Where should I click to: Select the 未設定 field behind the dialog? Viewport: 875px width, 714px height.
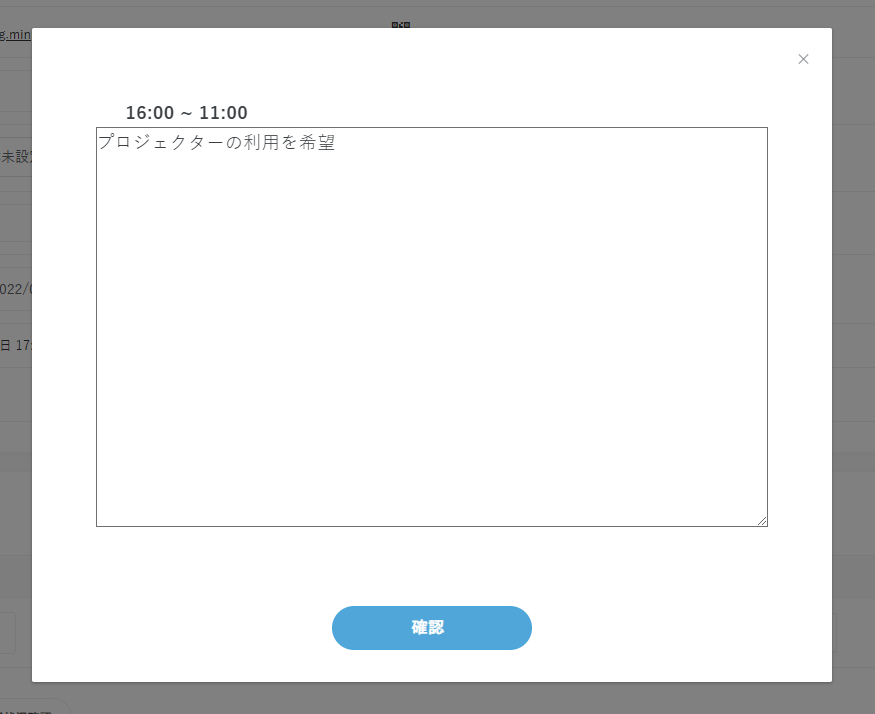coord(16,157)
